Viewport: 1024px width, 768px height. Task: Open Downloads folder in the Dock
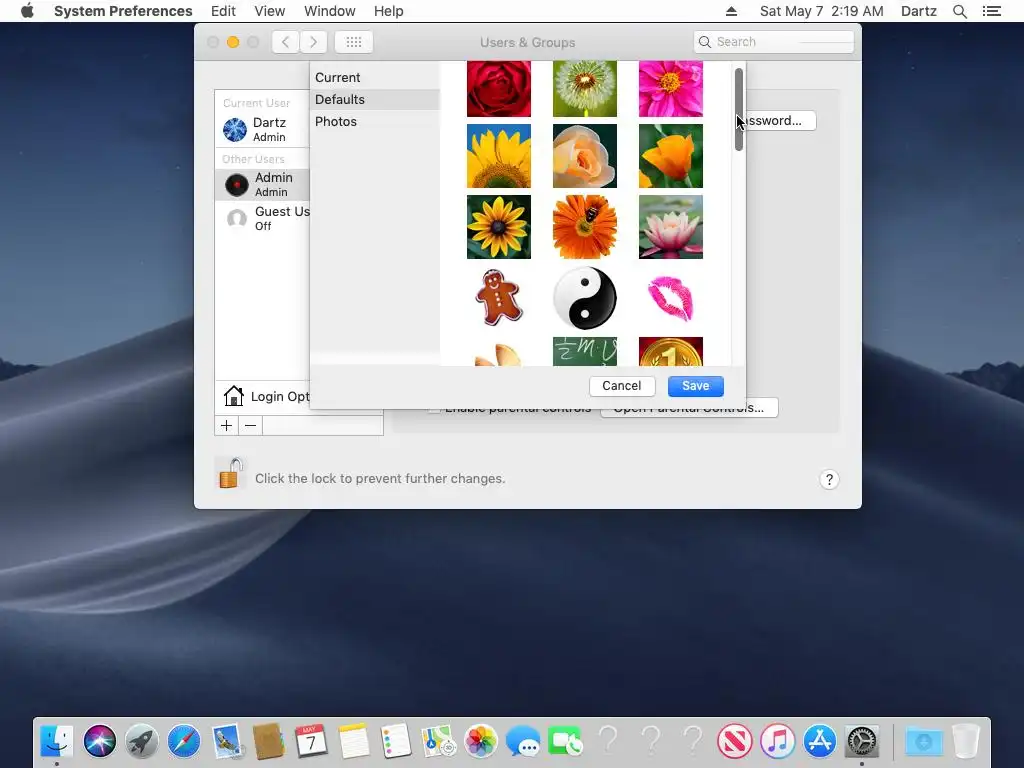pyautogui.click(x=923, y=742)
